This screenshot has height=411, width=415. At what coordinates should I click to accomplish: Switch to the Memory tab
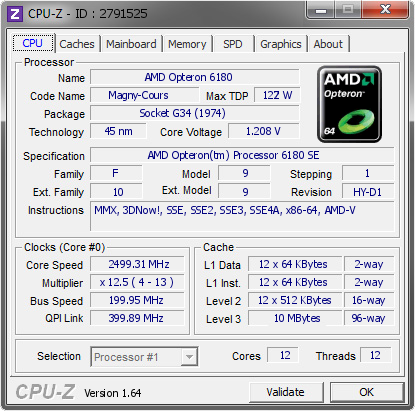187,44
